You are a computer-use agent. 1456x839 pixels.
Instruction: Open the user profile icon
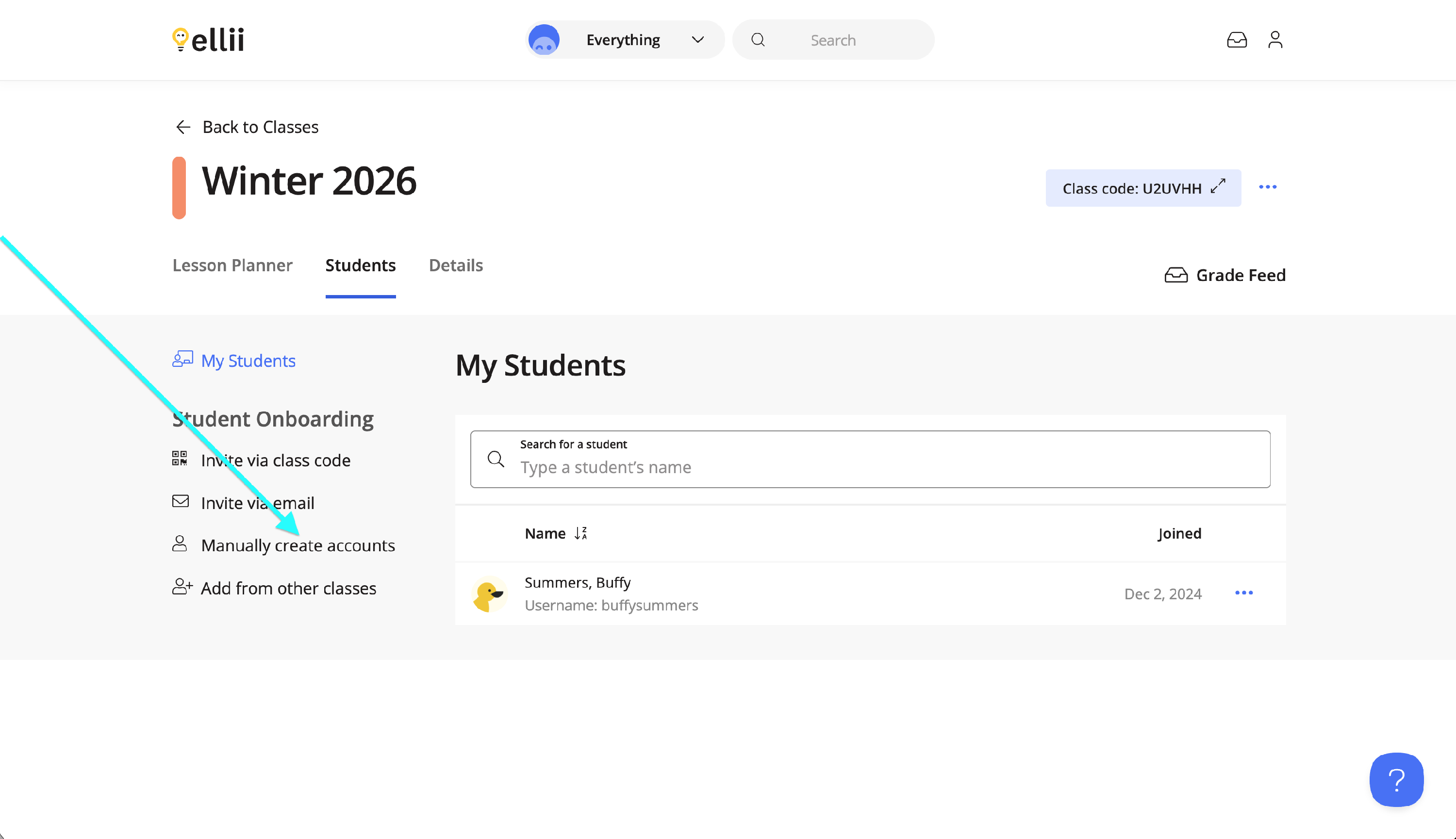[1274, 40]
